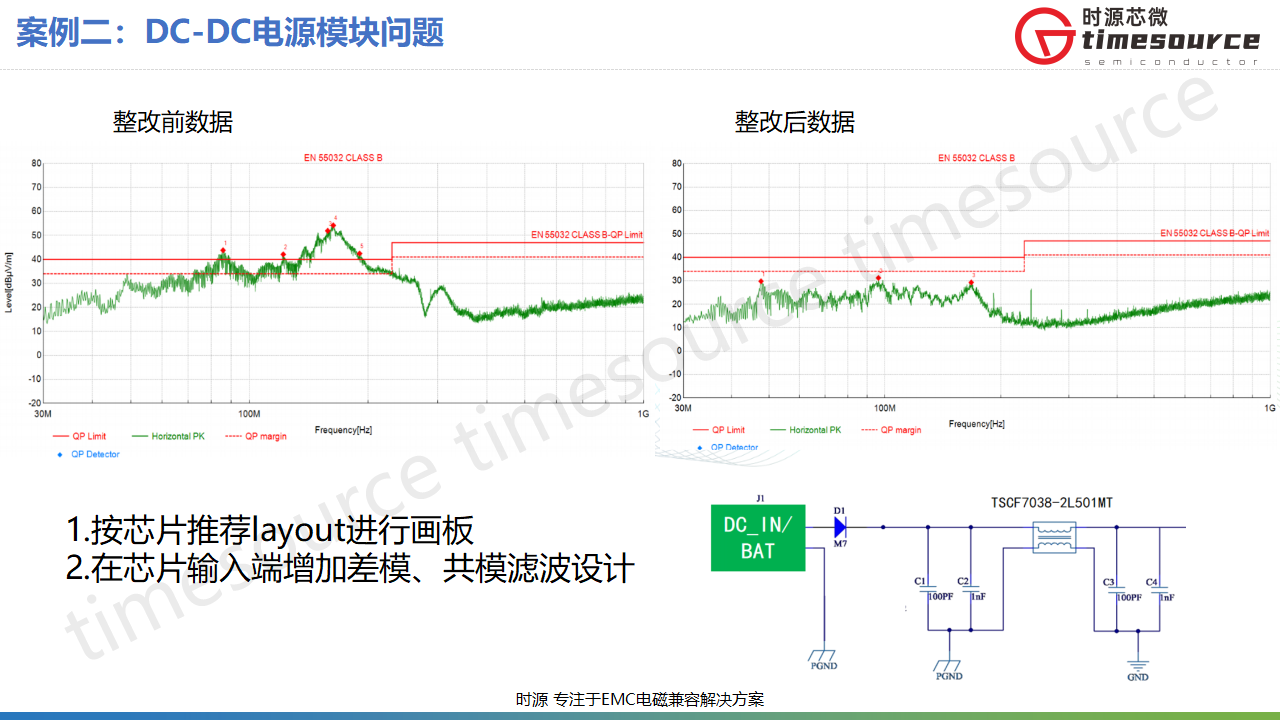Click the 整改后数据 heading
This screenshot has width=1280, height=720.
tap(795, 122)
